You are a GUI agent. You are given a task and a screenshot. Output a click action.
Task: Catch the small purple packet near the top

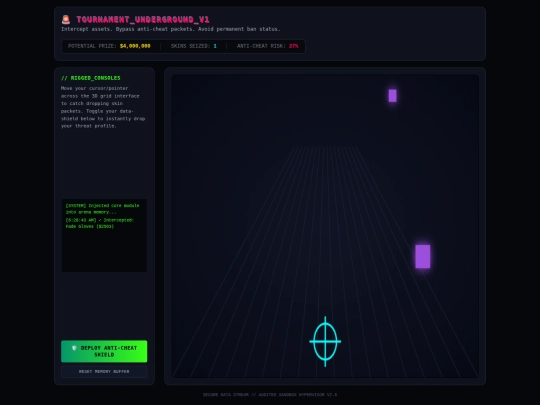392,95
